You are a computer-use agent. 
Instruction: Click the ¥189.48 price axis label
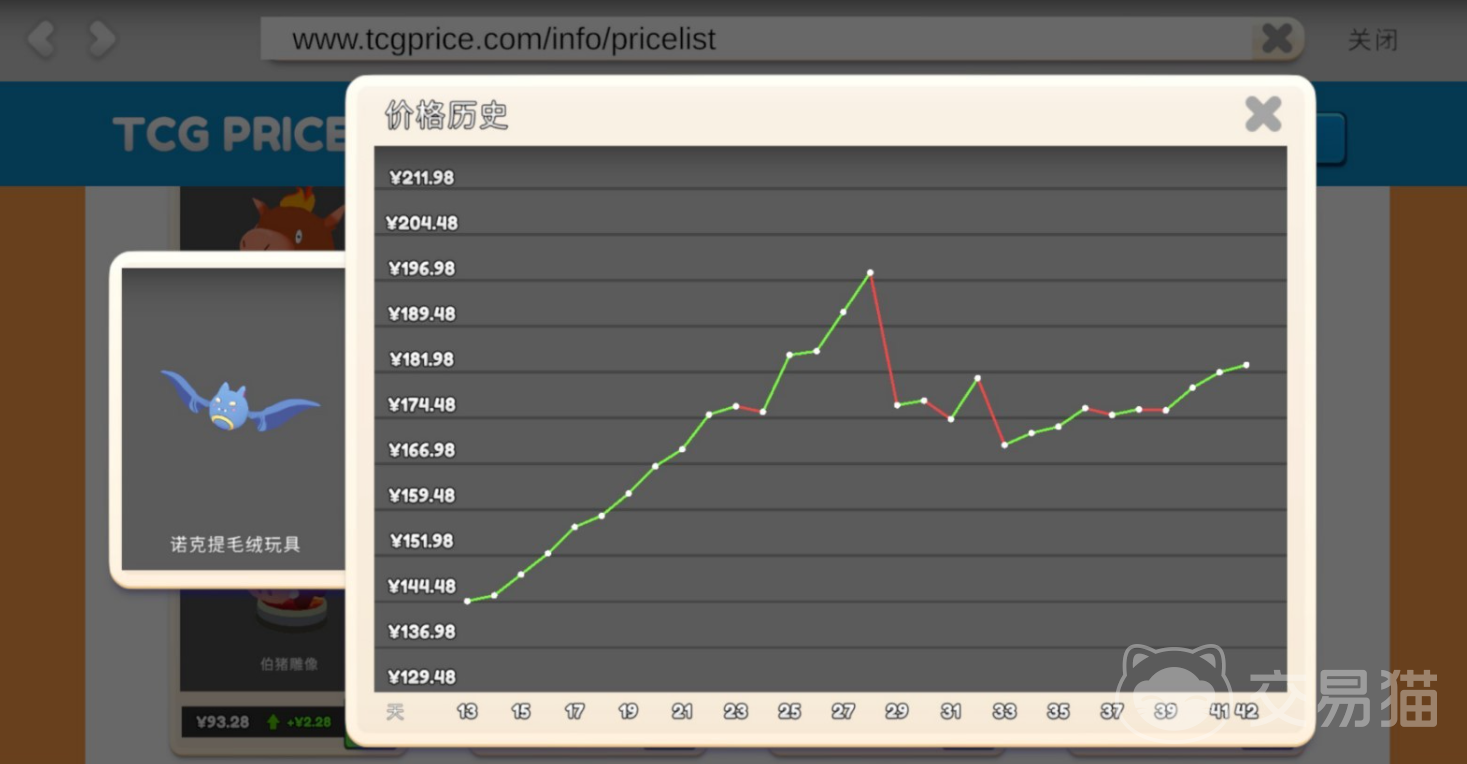click(421, 314)
